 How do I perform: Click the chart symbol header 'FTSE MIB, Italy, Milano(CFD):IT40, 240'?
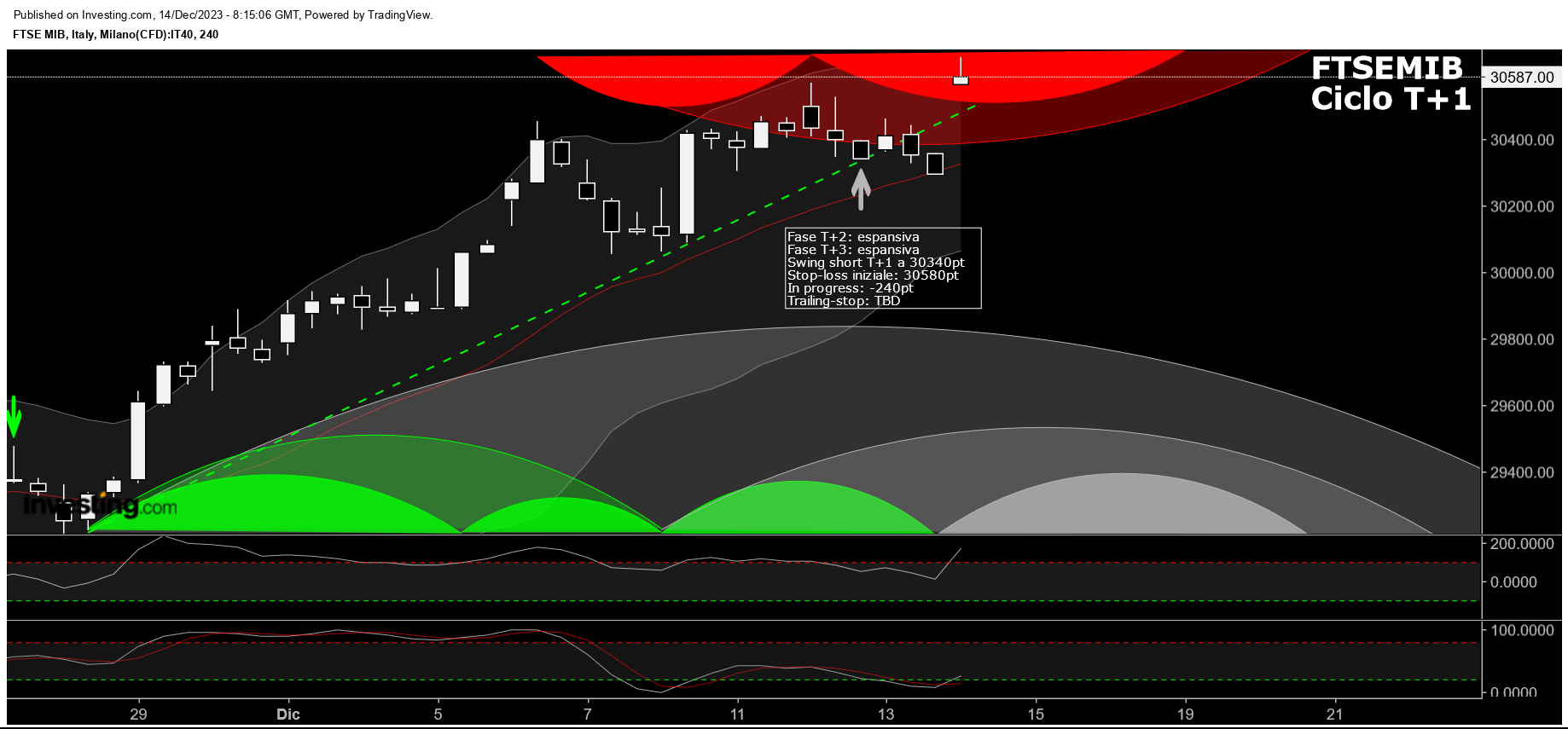point(116,35)
